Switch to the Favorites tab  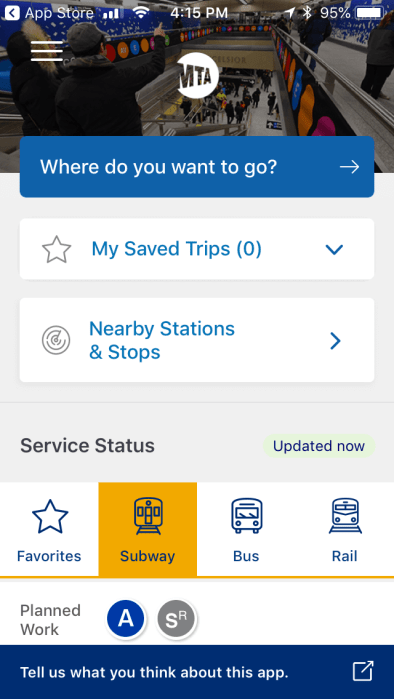[49, 530]
